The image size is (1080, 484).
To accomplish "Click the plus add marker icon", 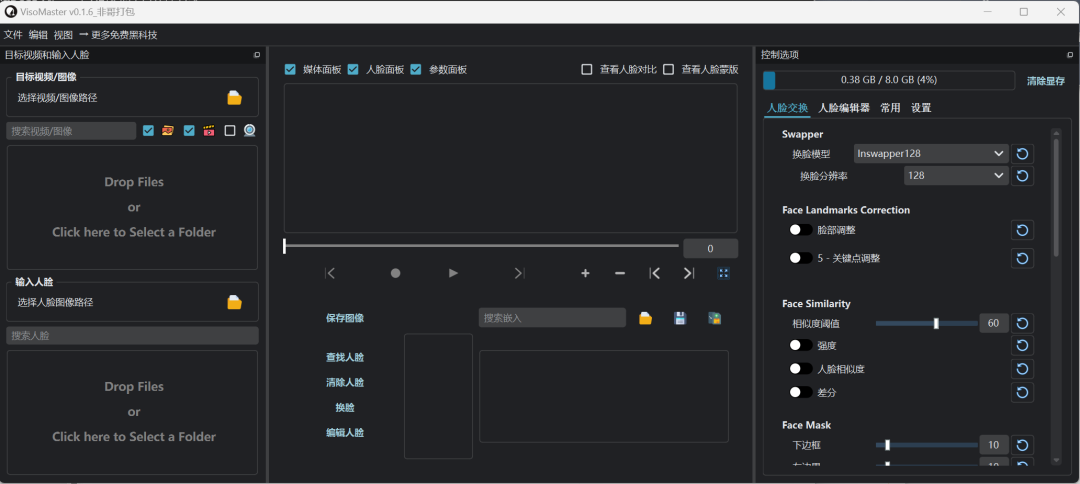I will [x=585, y=273].
